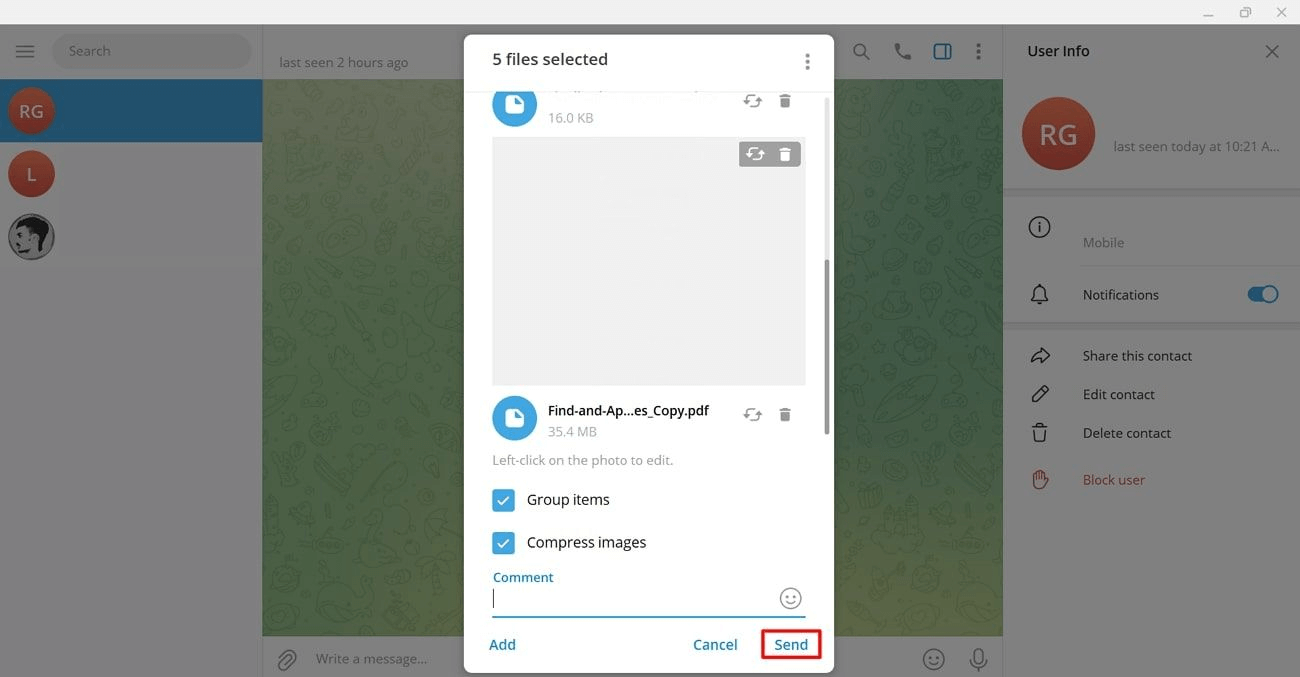The height and width of the screenshot is (677, 1300).
Task: Click the User Info panel title
Action: coord(1058,51)
